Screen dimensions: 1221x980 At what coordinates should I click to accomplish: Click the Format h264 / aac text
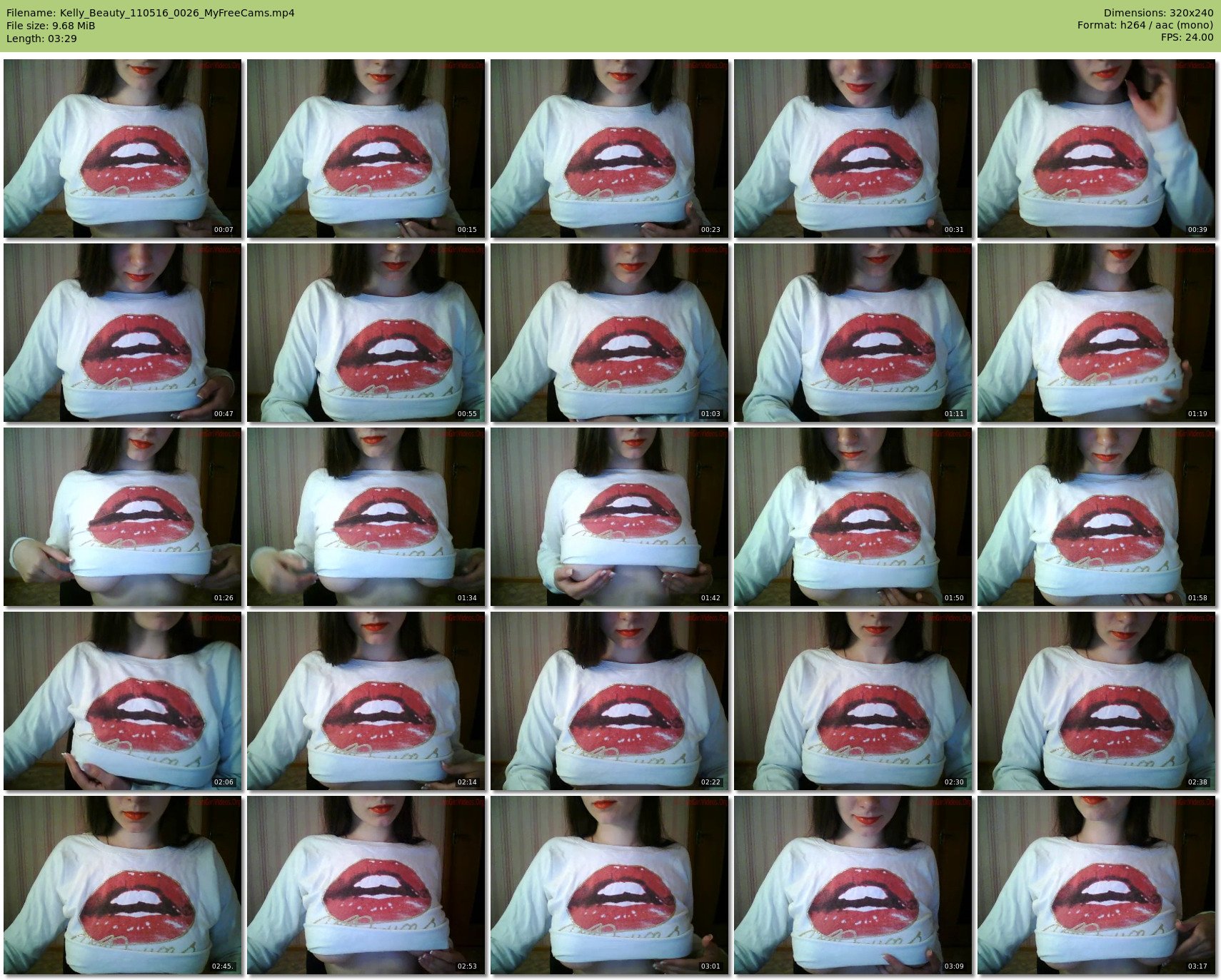[1145, 25]
